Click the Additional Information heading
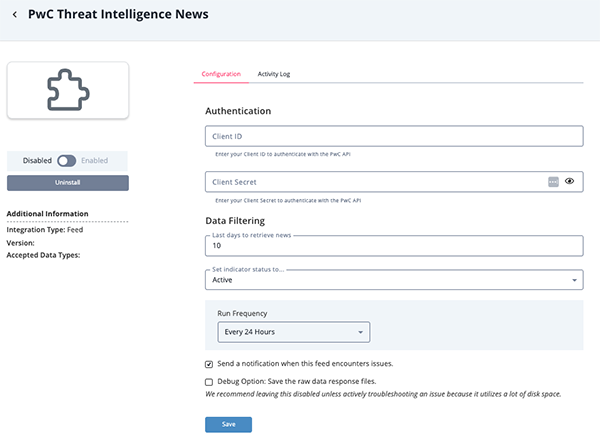Screen dimensions: 600x439 pos(47,214)
